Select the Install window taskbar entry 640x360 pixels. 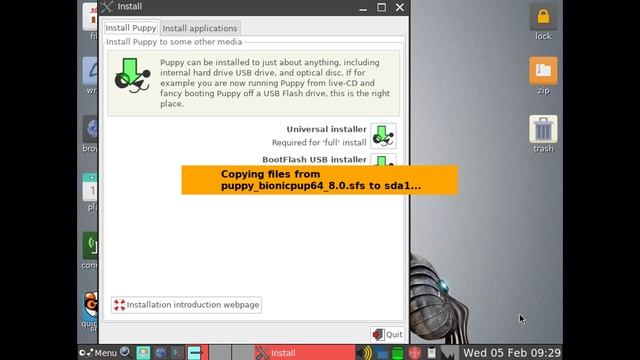tap(304, 353)
